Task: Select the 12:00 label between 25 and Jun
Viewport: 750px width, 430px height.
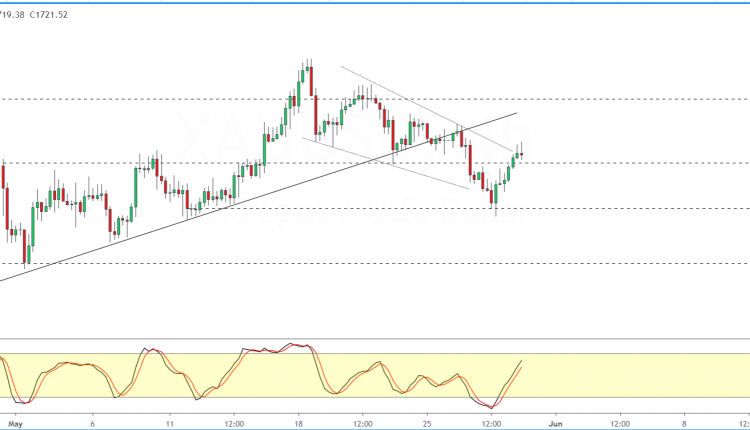Action: tap(491, 424)
